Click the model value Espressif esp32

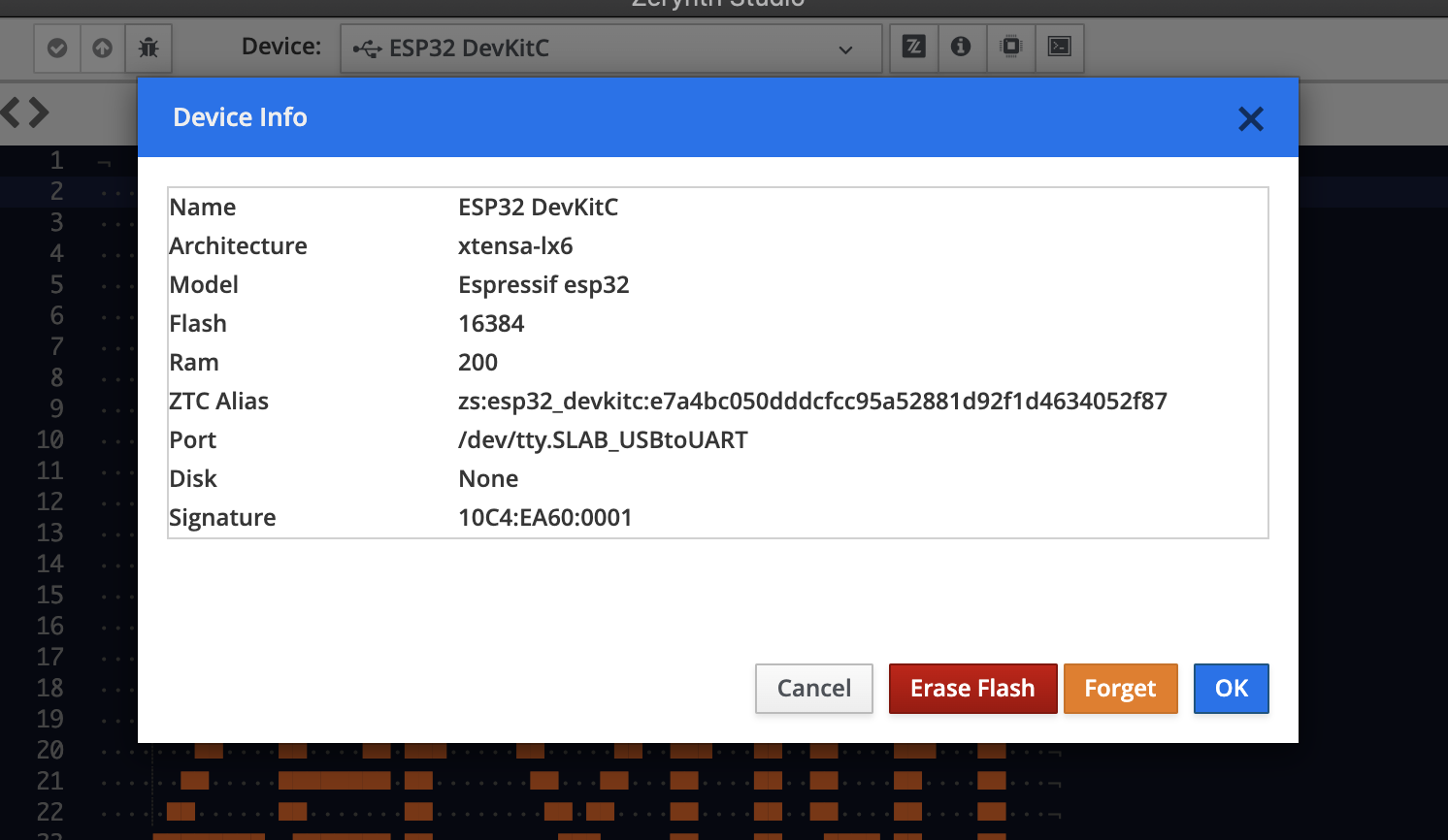tap(543, 285)
